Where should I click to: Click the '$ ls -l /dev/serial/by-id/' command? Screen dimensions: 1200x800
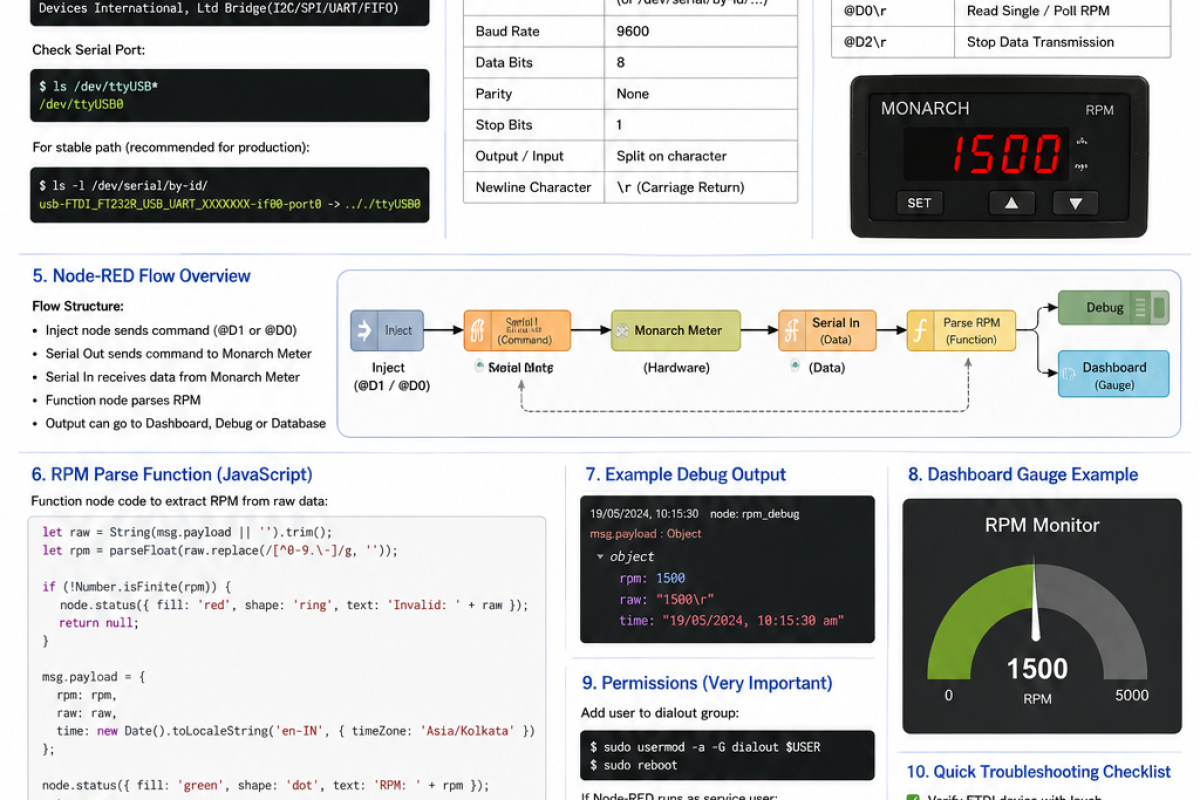click(123, 186)
